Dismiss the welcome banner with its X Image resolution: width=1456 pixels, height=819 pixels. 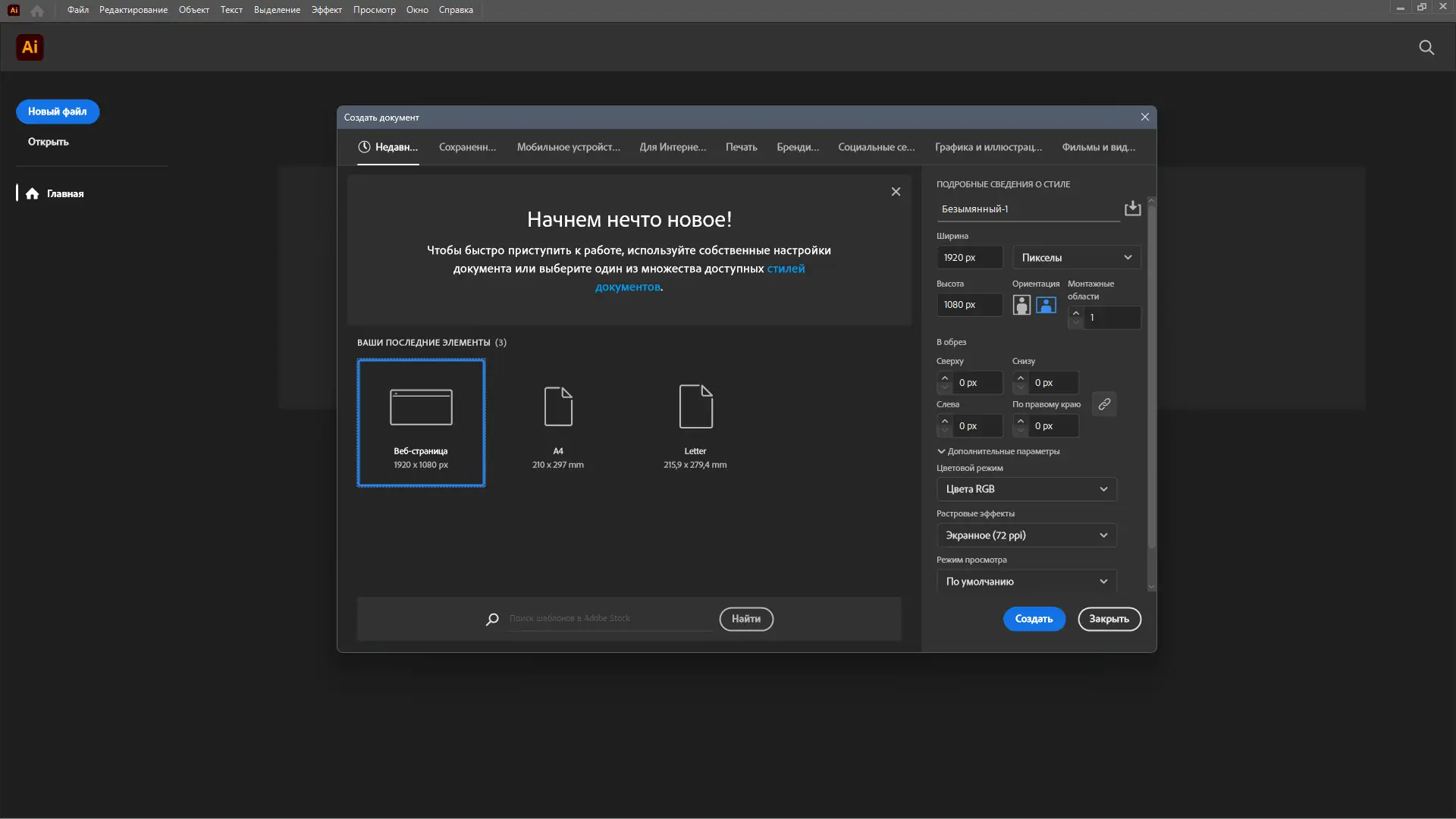[896, 192]
